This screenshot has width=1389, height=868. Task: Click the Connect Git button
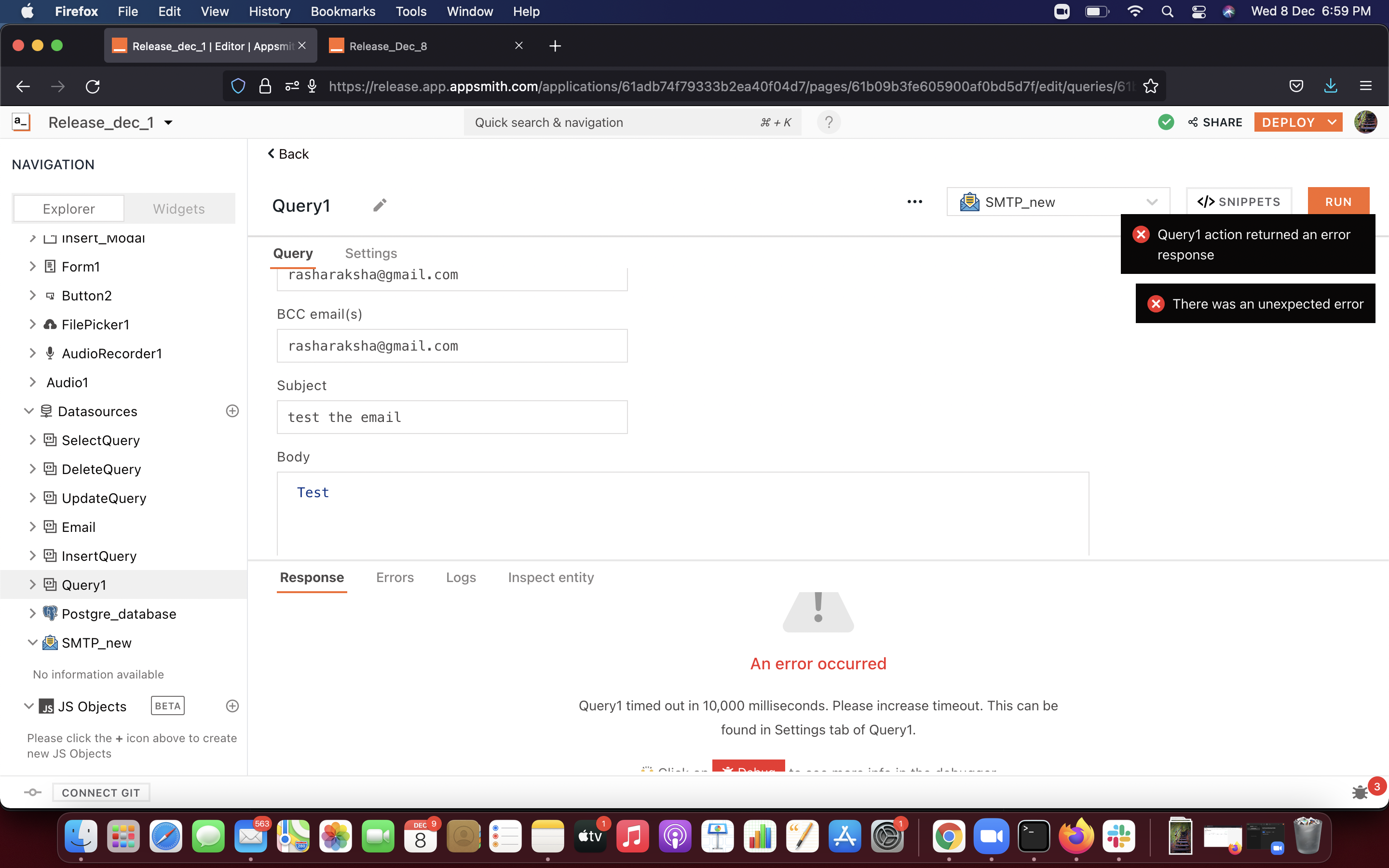[x=101, y=793]
